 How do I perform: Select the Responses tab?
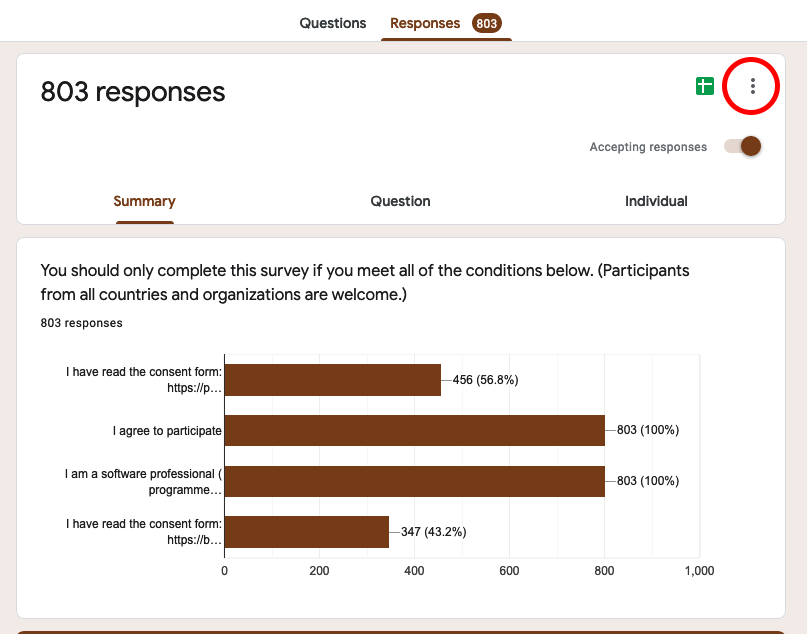[425, 23]
